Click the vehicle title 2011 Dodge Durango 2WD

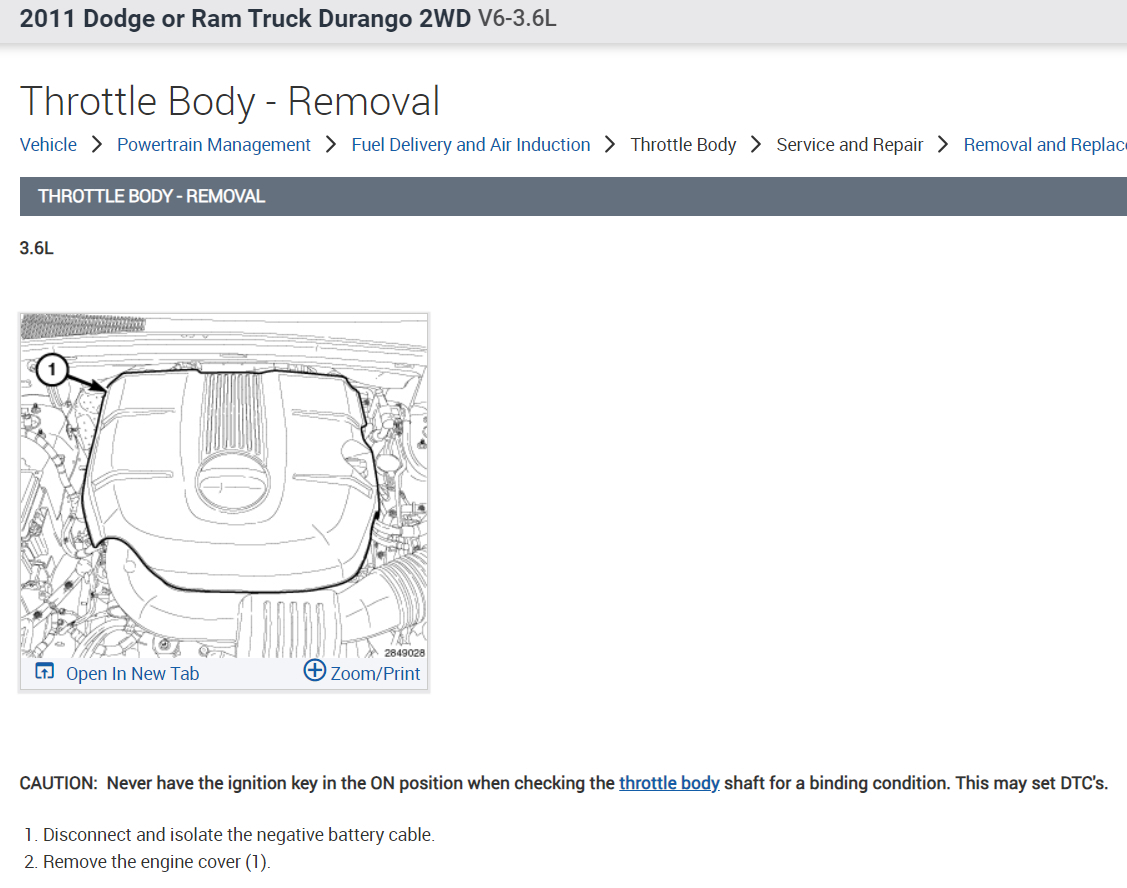pyautogui.click(x=245, y=19)
